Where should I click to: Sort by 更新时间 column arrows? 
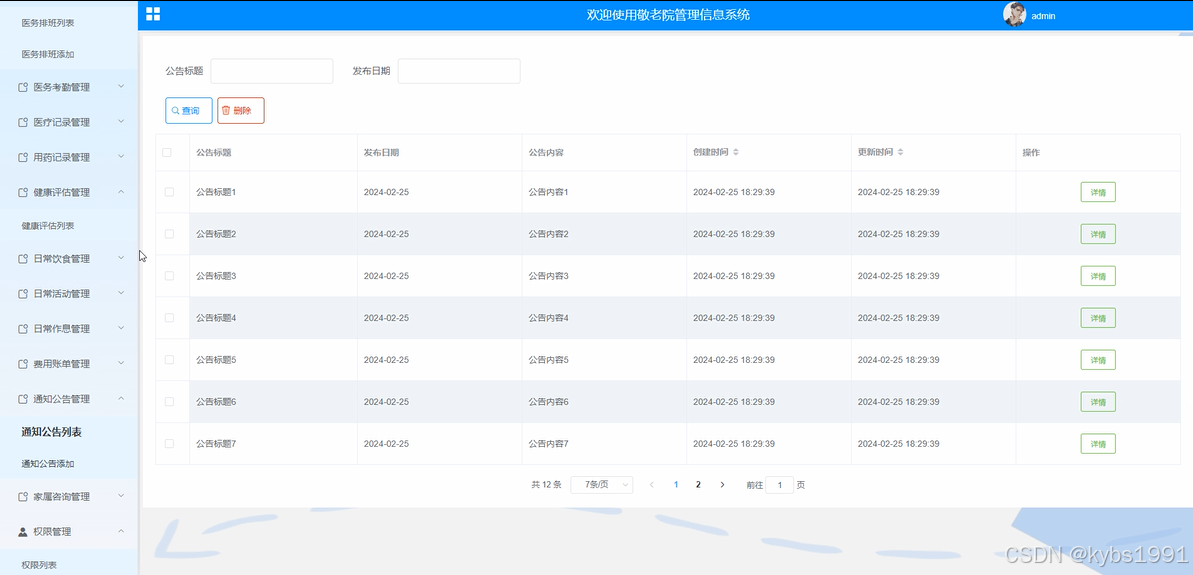tap(900, 152)
